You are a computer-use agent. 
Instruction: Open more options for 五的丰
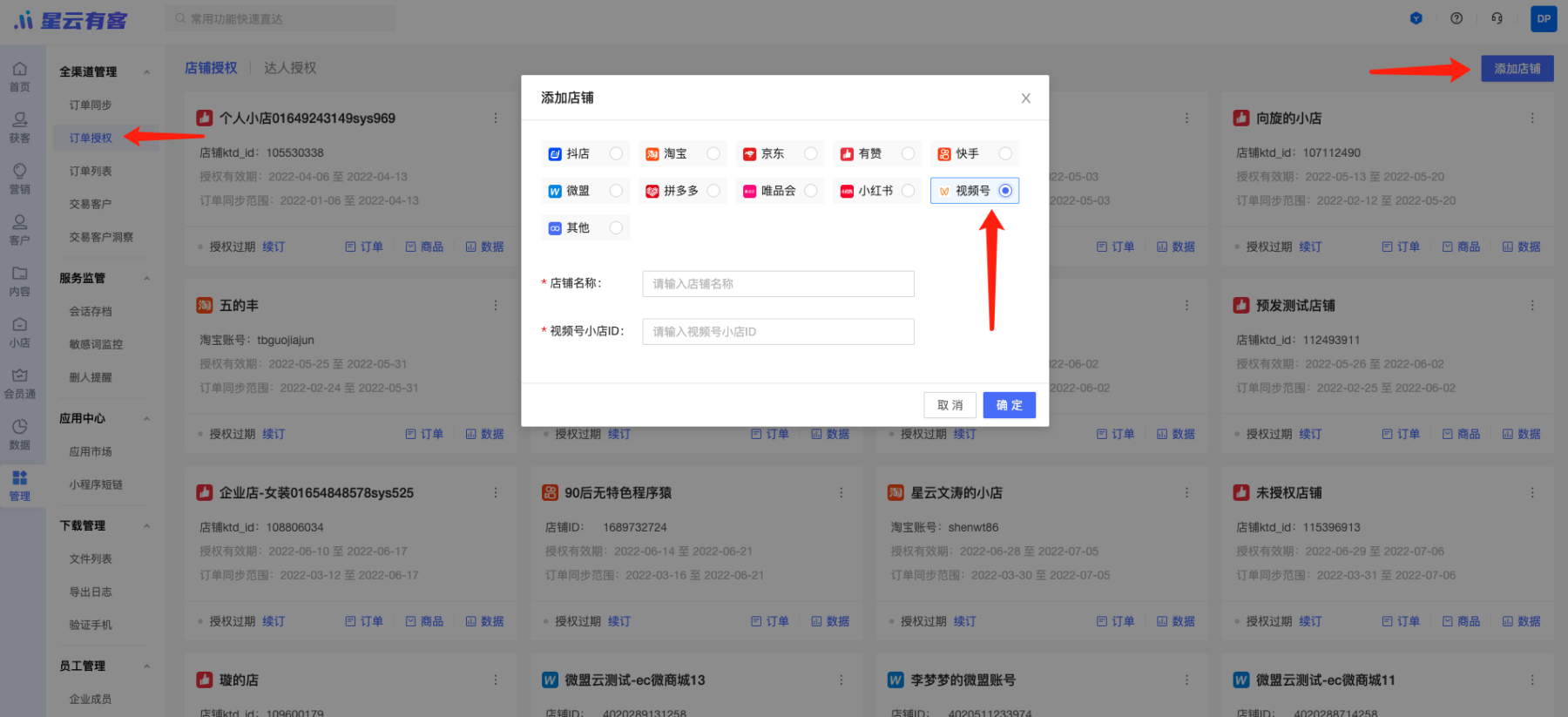click(496, 306)
